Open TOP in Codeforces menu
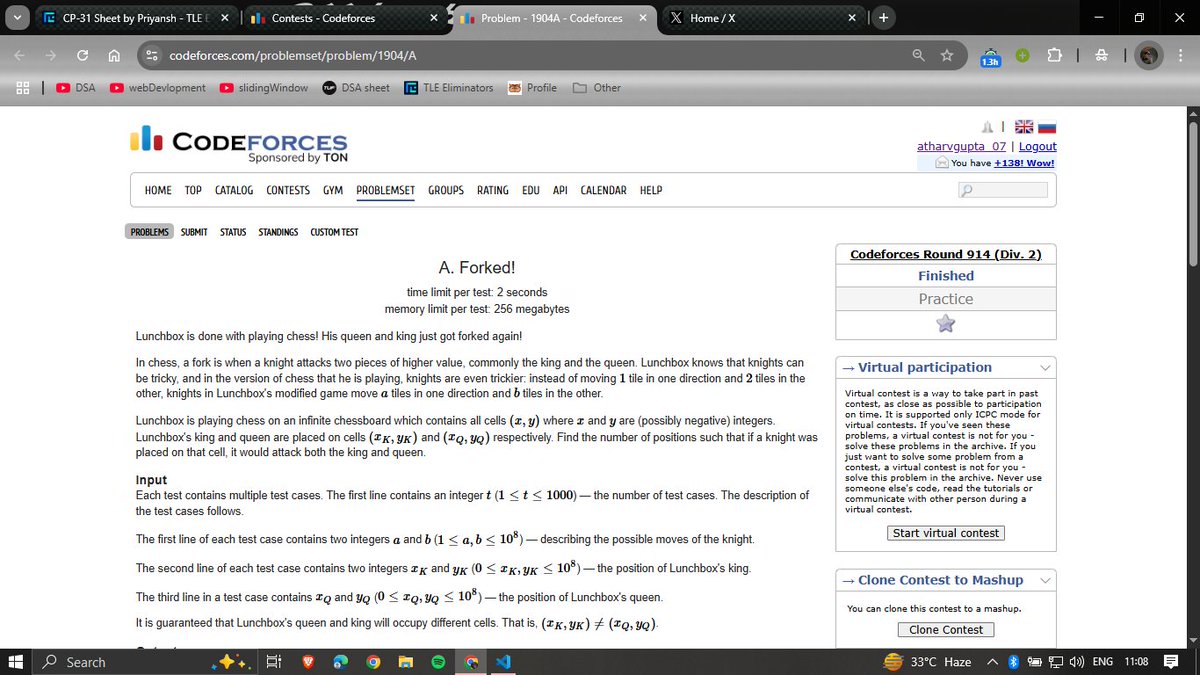This screenshot has width=1200, height=675. pos(193,190)
